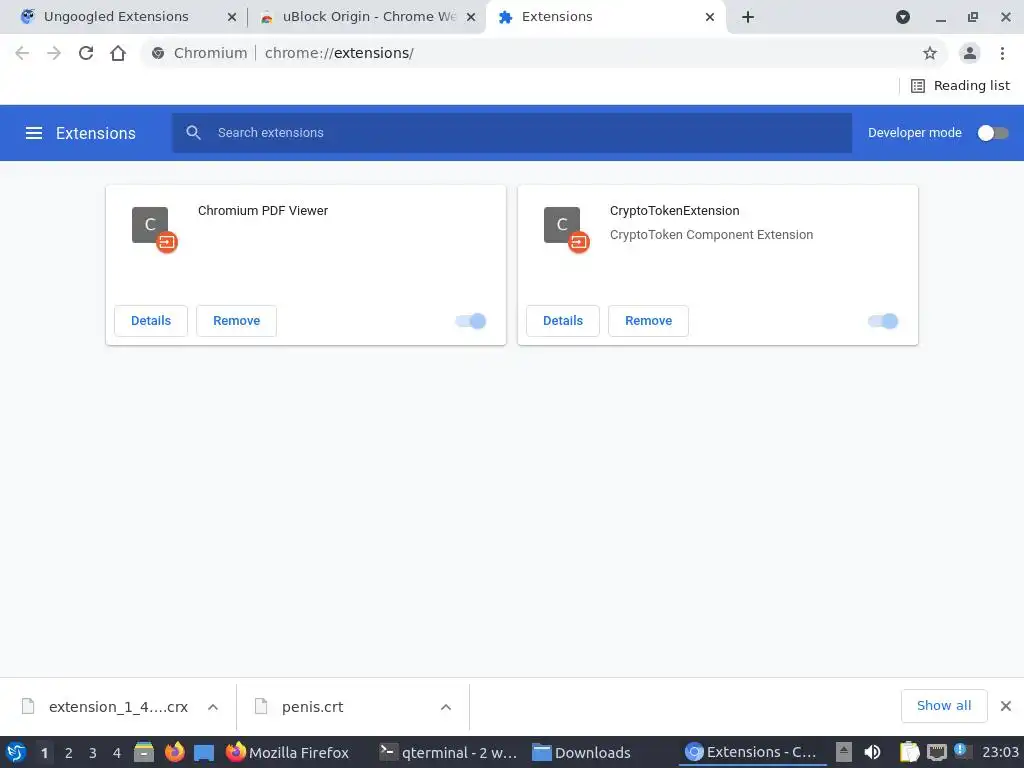The height and width of the screenshot is (768, 1024).
Task: Open the profile avatar menu
Action: click(x=970, y=53)
